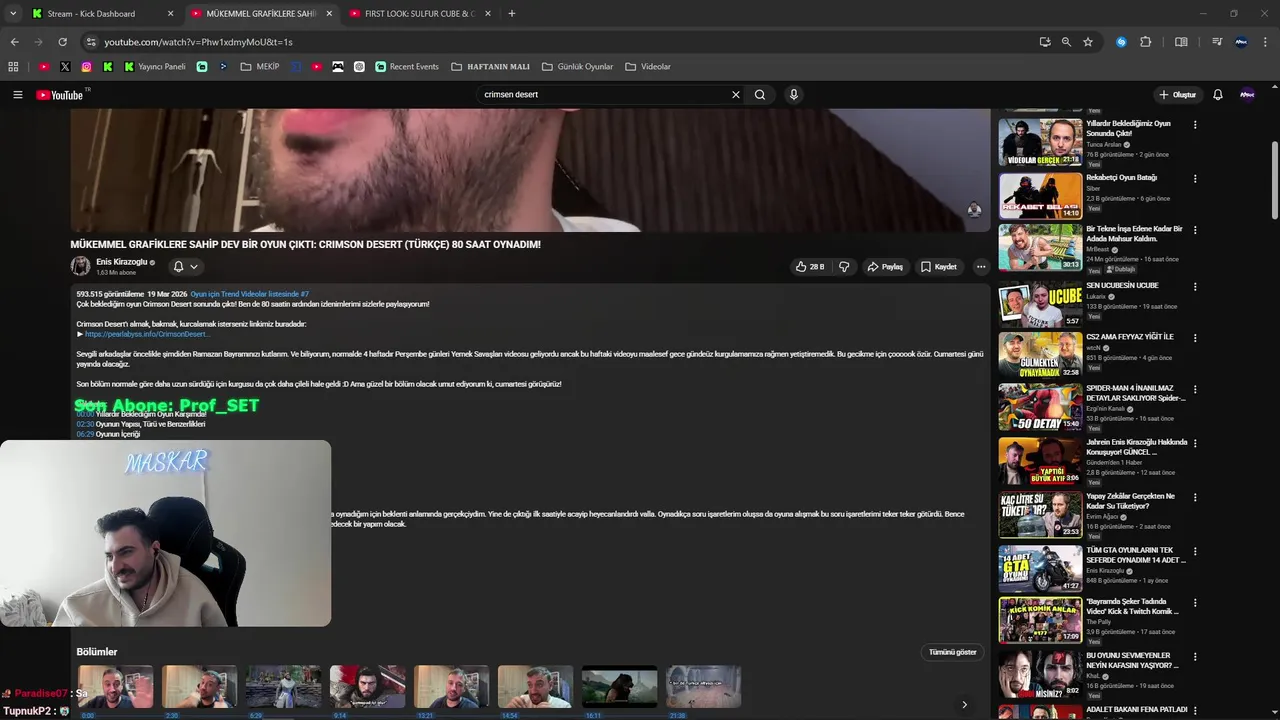Open the site info icon beside the URL
1280x720 pixels.
[x=91, y=42]
